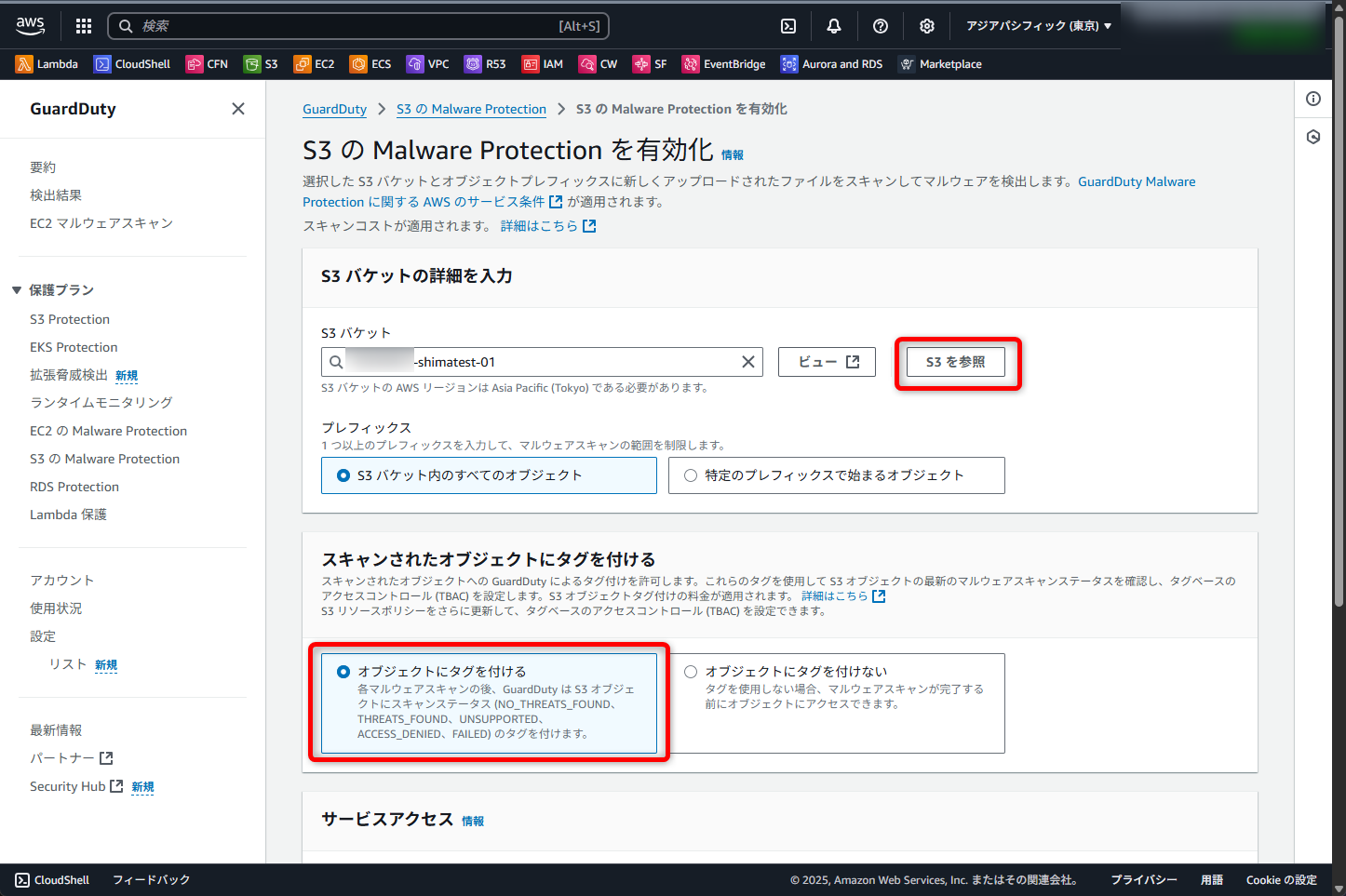This screenshot has width=1346, height=896.
Task: Open 拡張脅威検出 in the sidebar
Action: point(69,375)
